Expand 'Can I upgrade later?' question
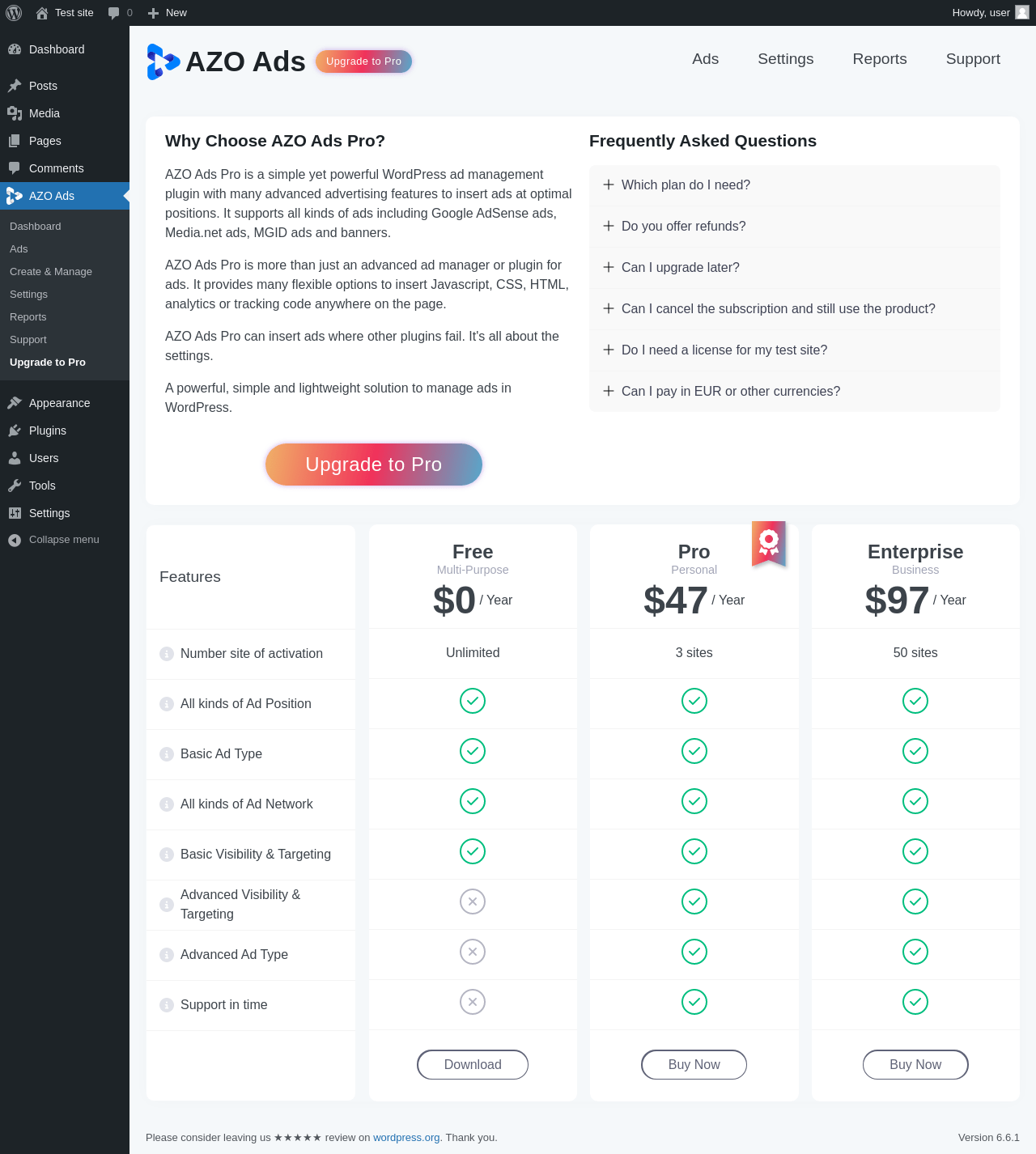Screen dimensions: 1036x1154 coord(795,268)
